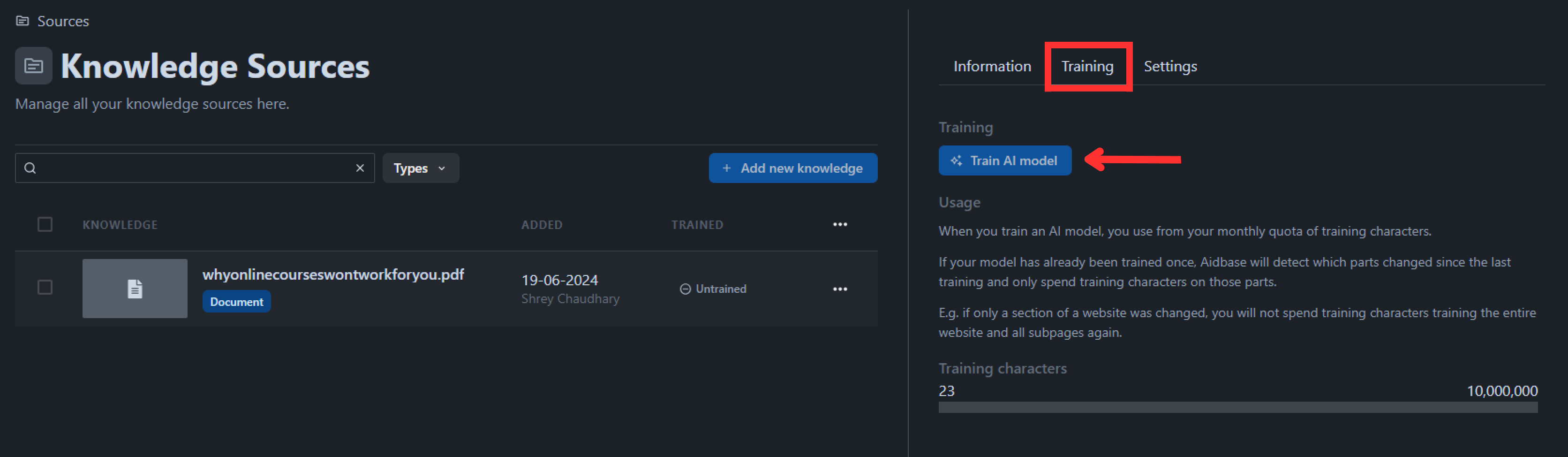
Task: Click the sparkle icon on Train AI model
Action: pos(955,160)
